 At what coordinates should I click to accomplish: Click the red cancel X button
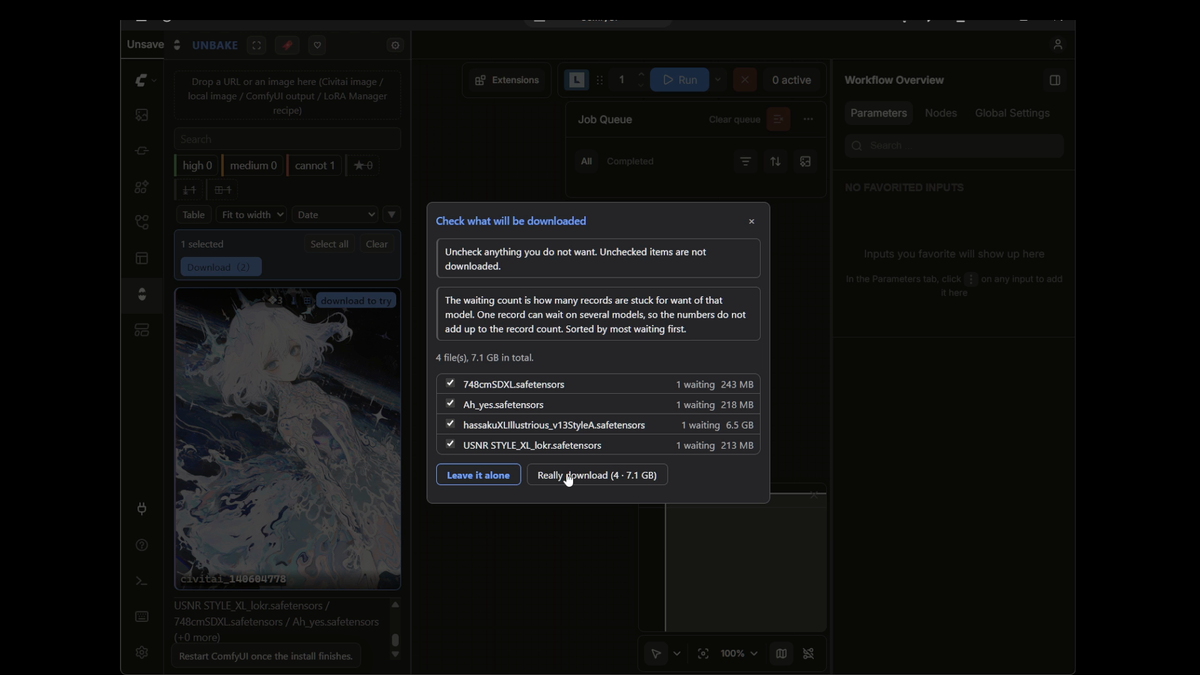[745, 80]
